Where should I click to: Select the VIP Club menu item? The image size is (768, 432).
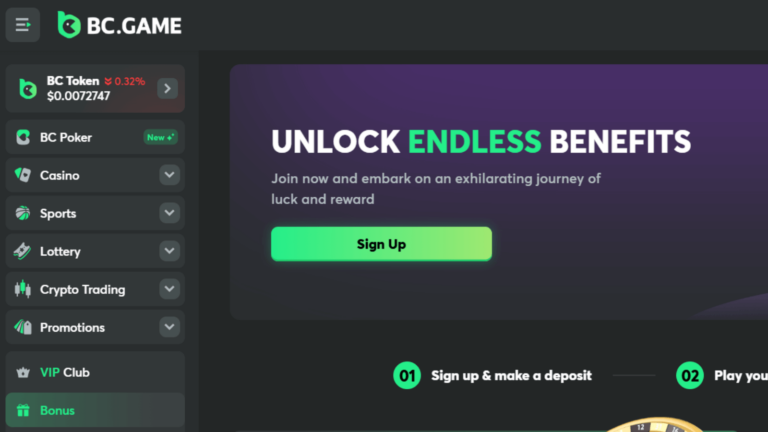click(95, 372)
